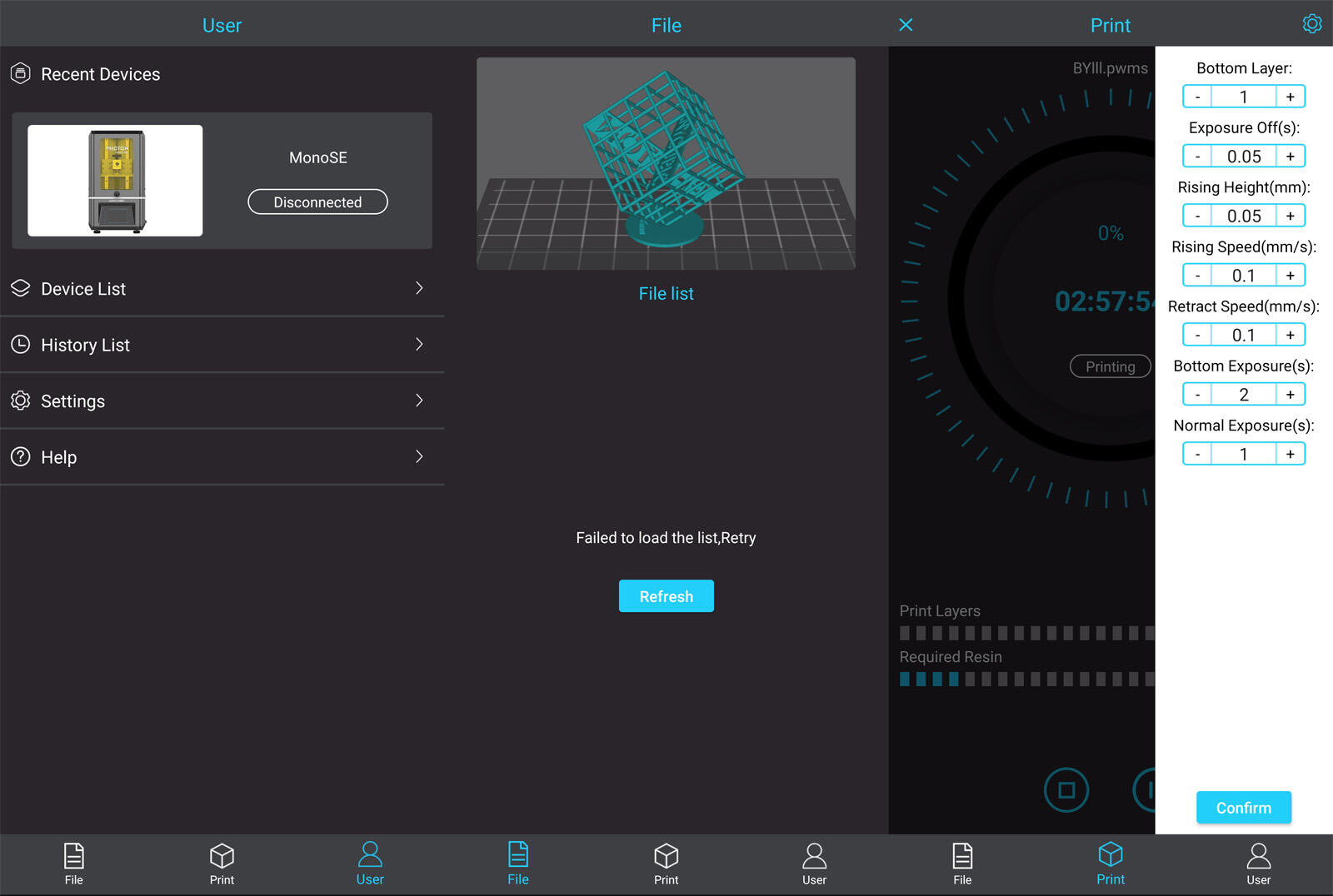1333x896 pixels.
Task: Click the Refresh button
Action: [666, 596]
